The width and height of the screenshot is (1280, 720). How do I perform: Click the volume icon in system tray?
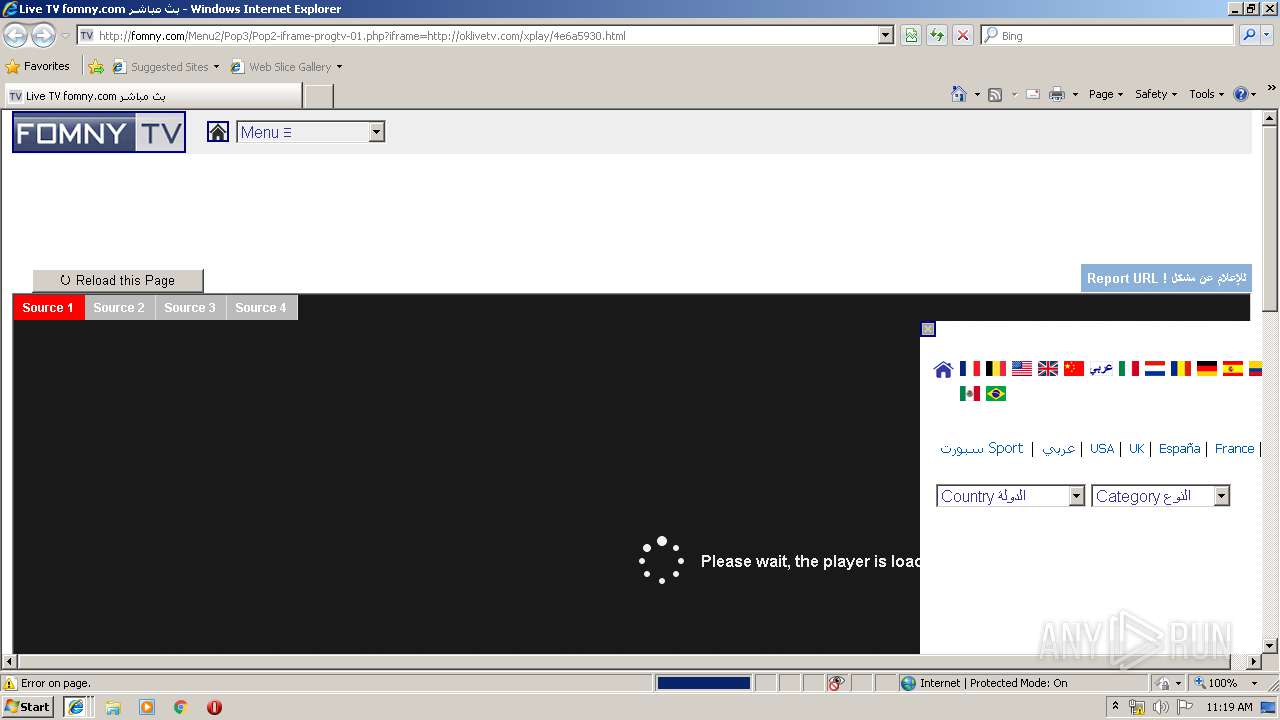(x=1160, y=707)
